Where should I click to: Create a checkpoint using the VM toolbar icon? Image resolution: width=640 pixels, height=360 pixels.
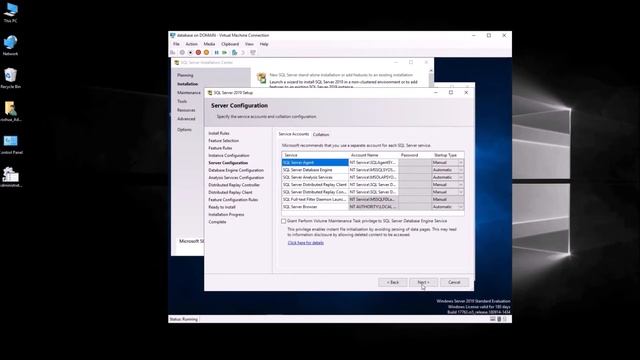[x=234, y=52]
